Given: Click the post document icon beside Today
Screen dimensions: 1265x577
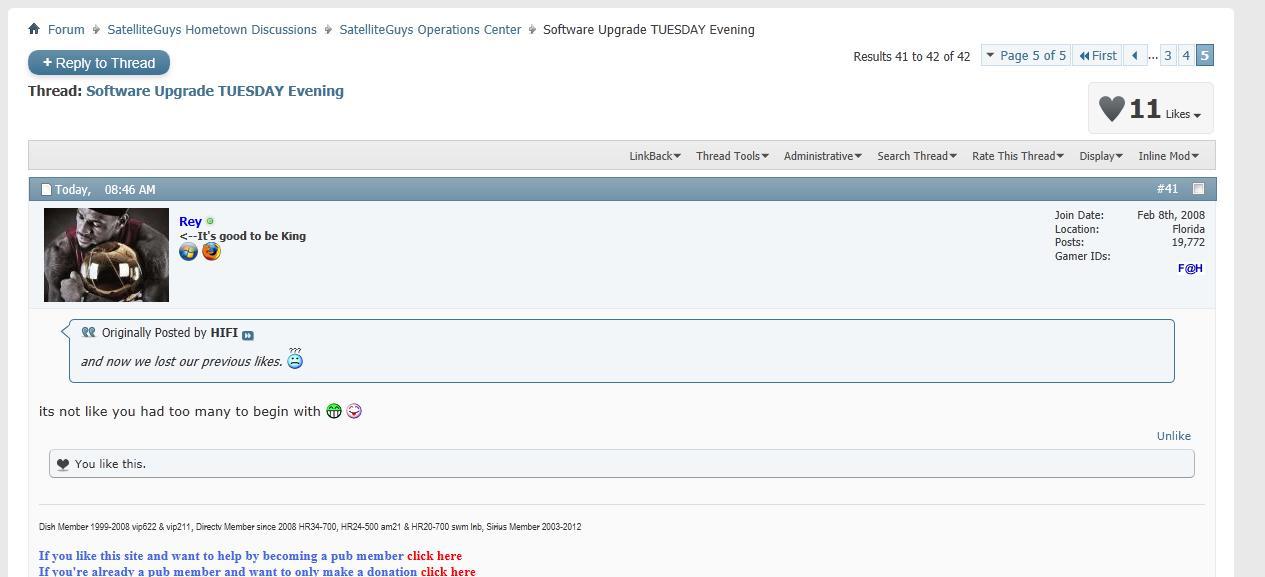Looking at the screenshot, I should click(x=45, y=189).
